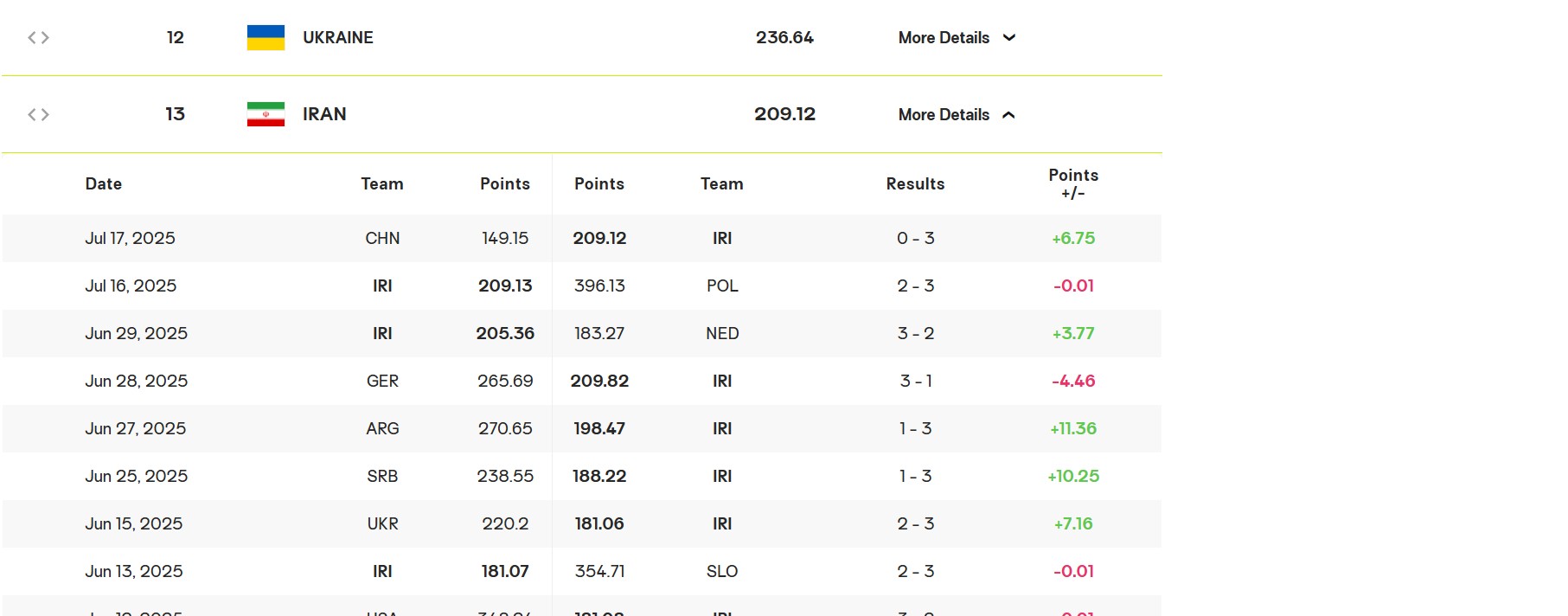Click the SLO team cell
Viewport: 1568px width, 616px height.
pyautogui.click(x=722, y=571)
